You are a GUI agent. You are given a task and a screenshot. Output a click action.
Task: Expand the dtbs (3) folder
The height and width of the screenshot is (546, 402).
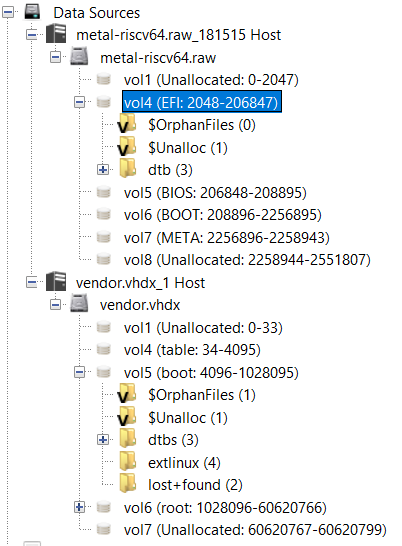click(103, 440)
